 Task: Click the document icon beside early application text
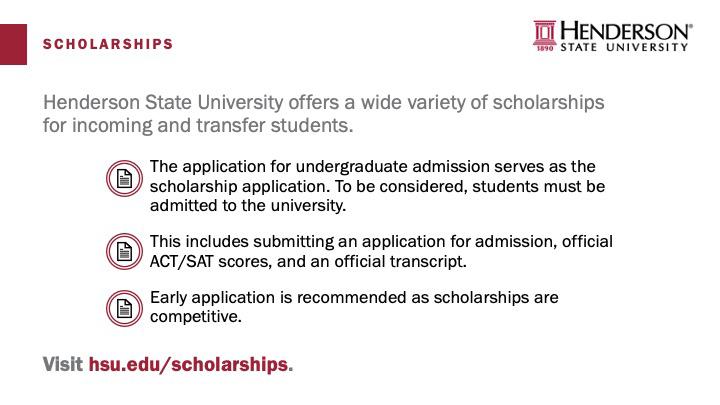(x=124, y=308)
